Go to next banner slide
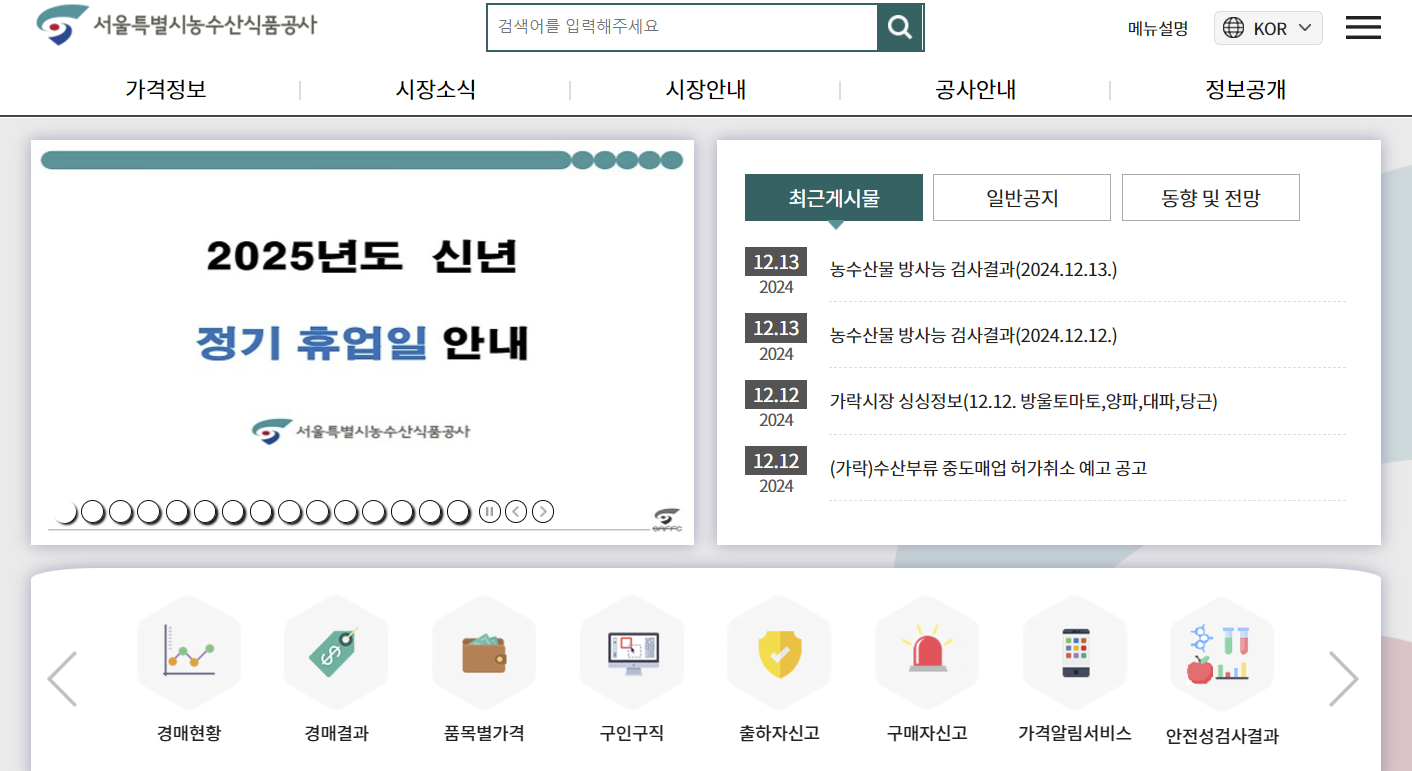Screen dimensions: 1412x771 543,512
